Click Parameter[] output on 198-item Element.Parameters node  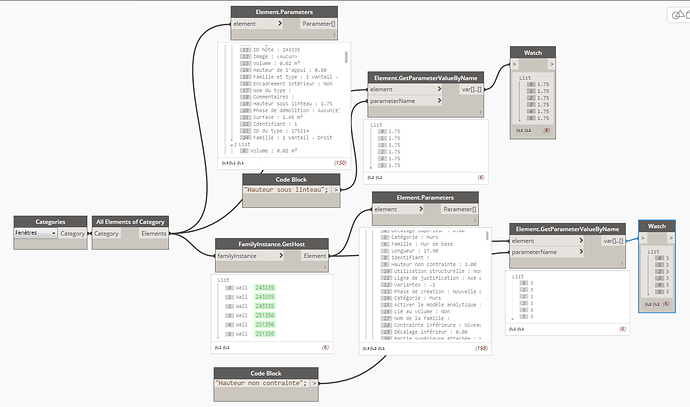click(460, 209)
